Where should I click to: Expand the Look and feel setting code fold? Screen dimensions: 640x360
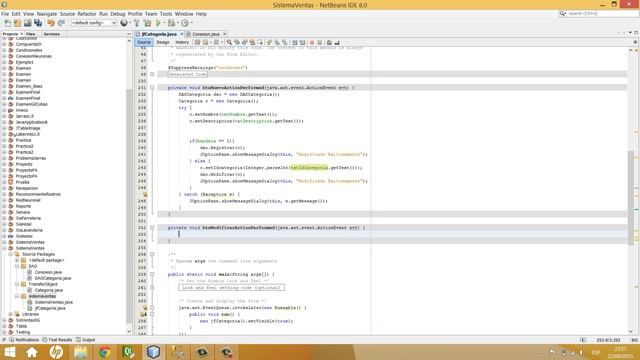[x=152, y=288]
